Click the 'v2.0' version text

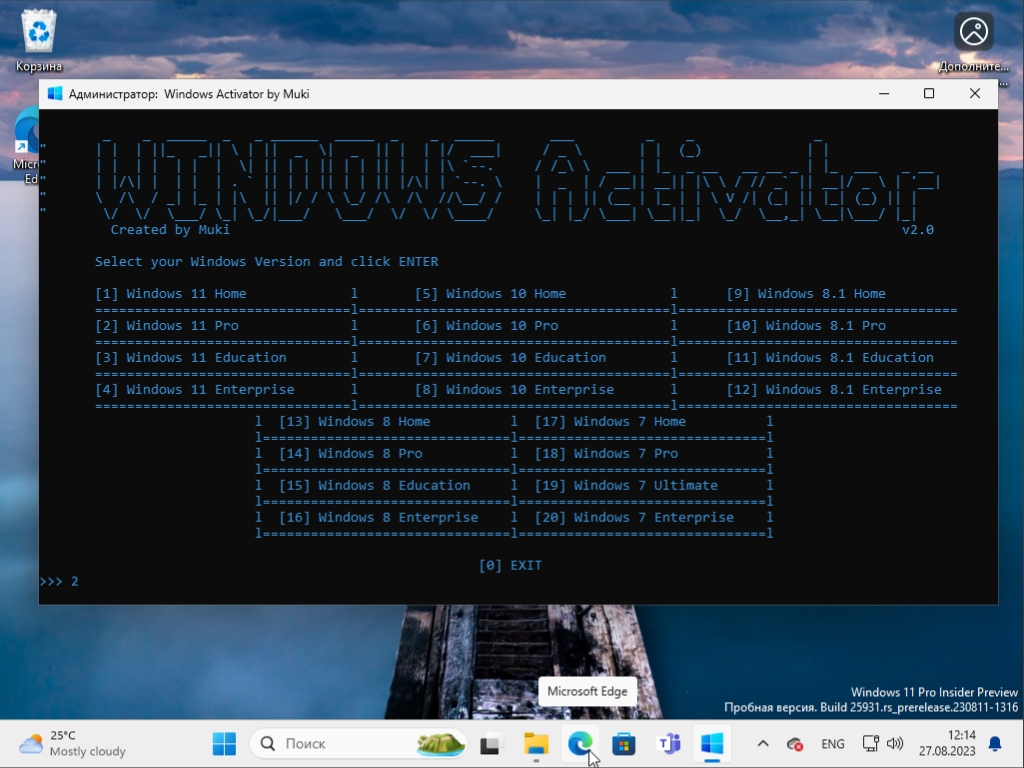point(918,230)
